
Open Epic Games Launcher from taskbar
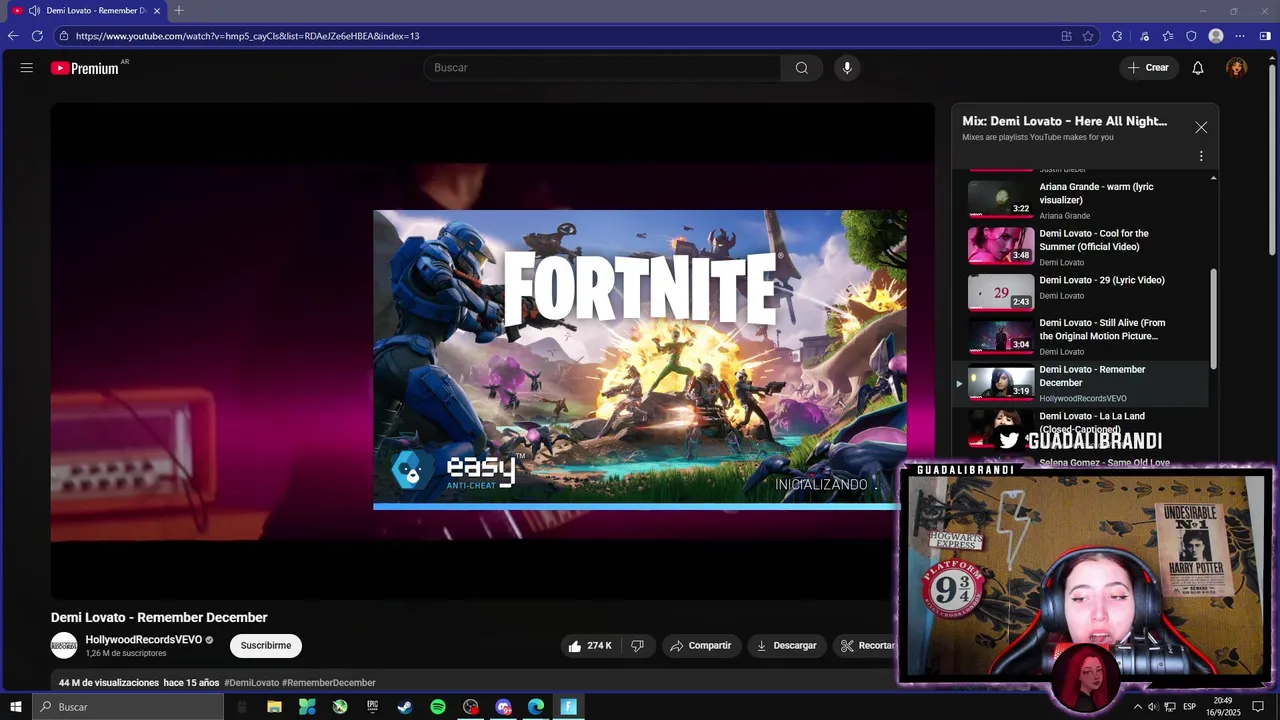(372, 707)
